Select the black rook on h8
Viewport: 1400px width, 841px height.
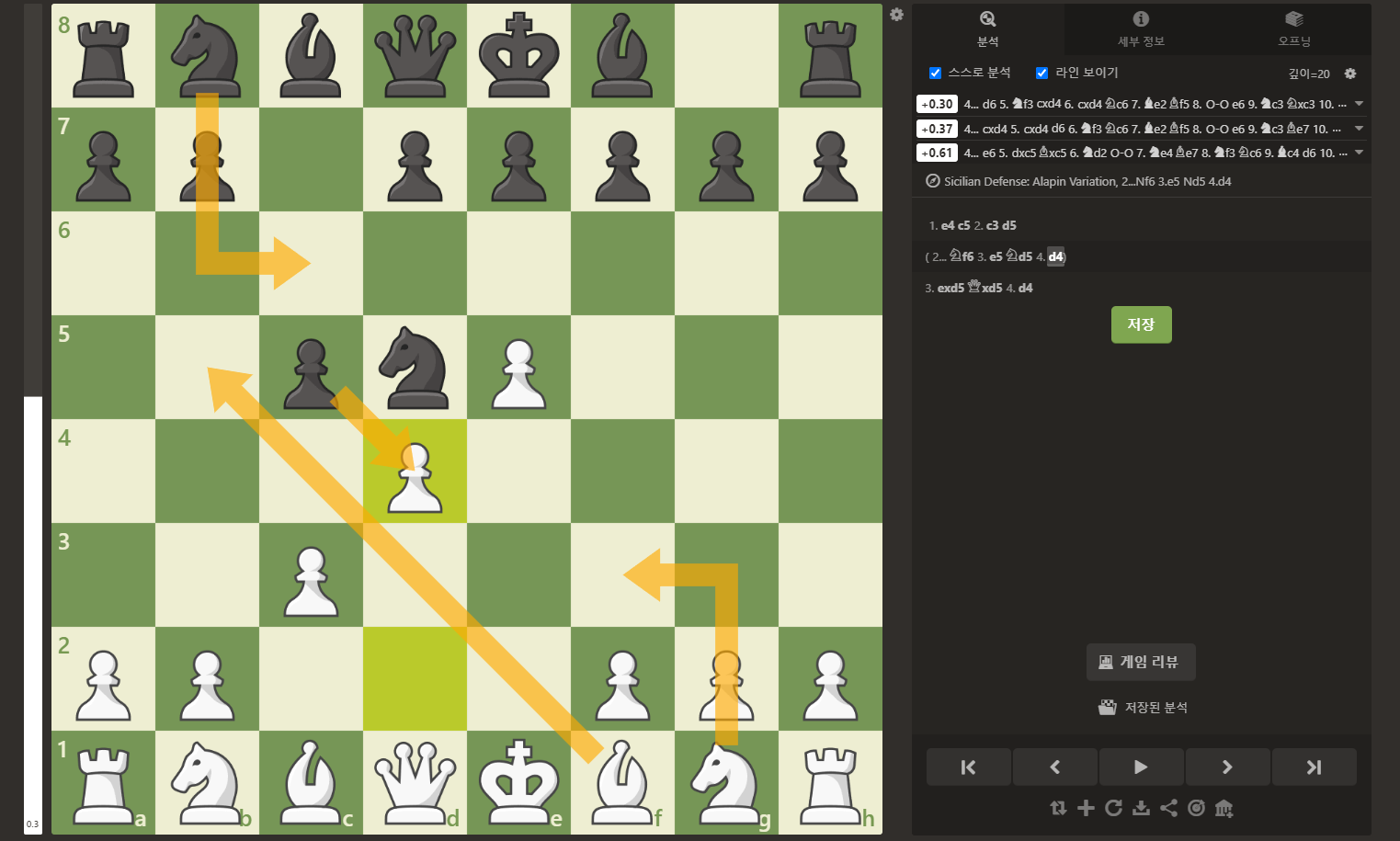click(x=830, y=55)
